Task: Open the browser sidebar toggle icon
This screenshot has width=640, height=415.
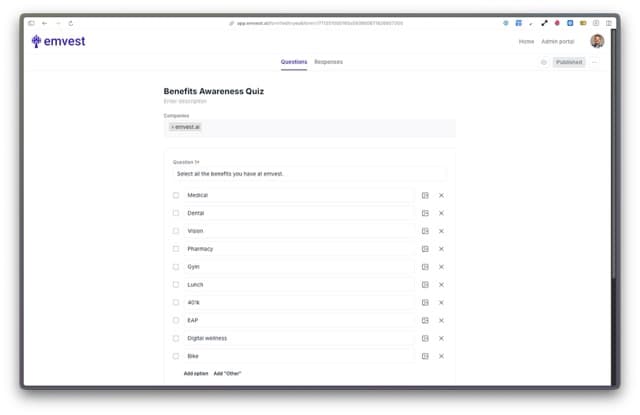Action: [31, 23]
